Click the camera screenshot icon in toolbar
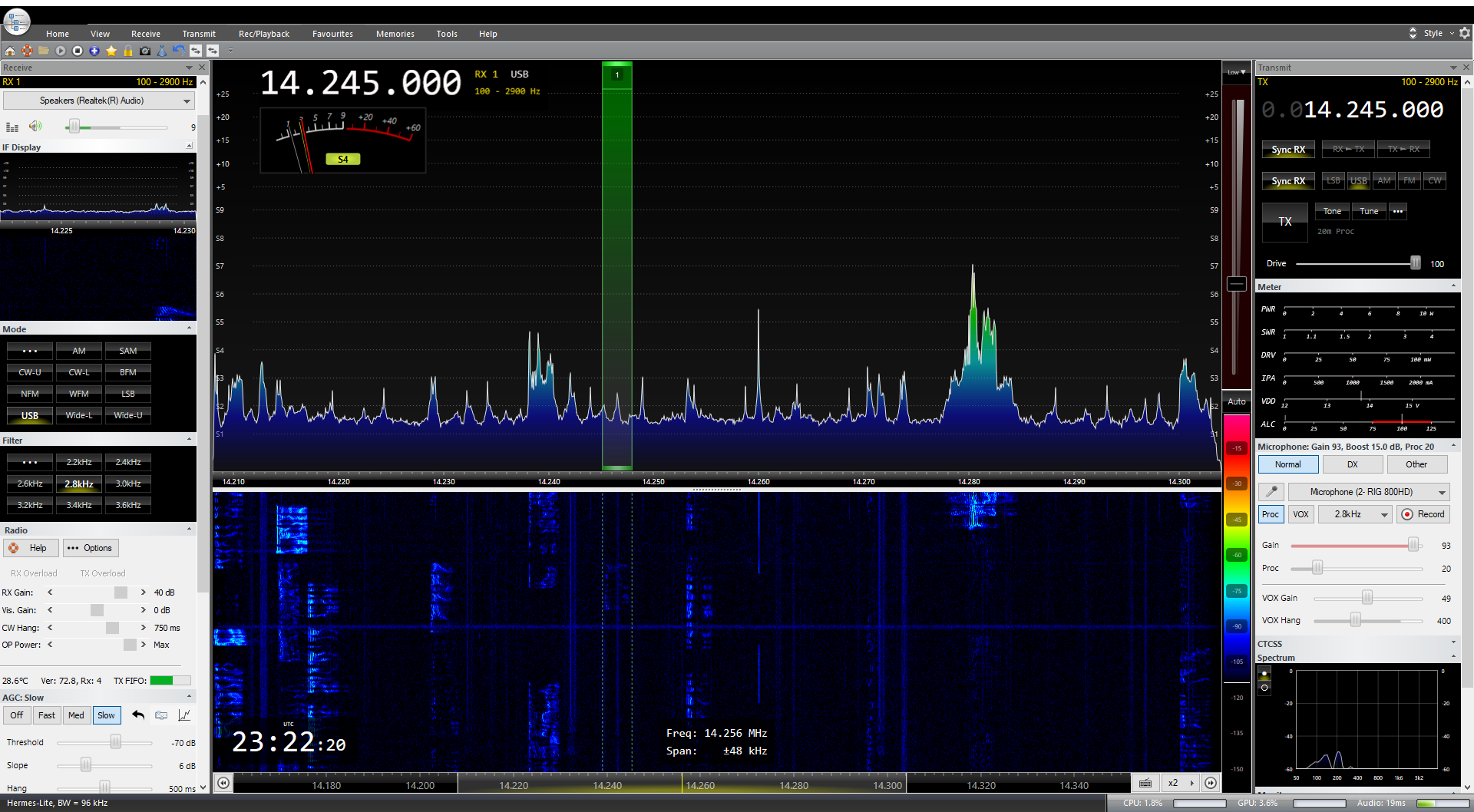The height and width of the screenshot is (812, 1474). tap(145, 51)
